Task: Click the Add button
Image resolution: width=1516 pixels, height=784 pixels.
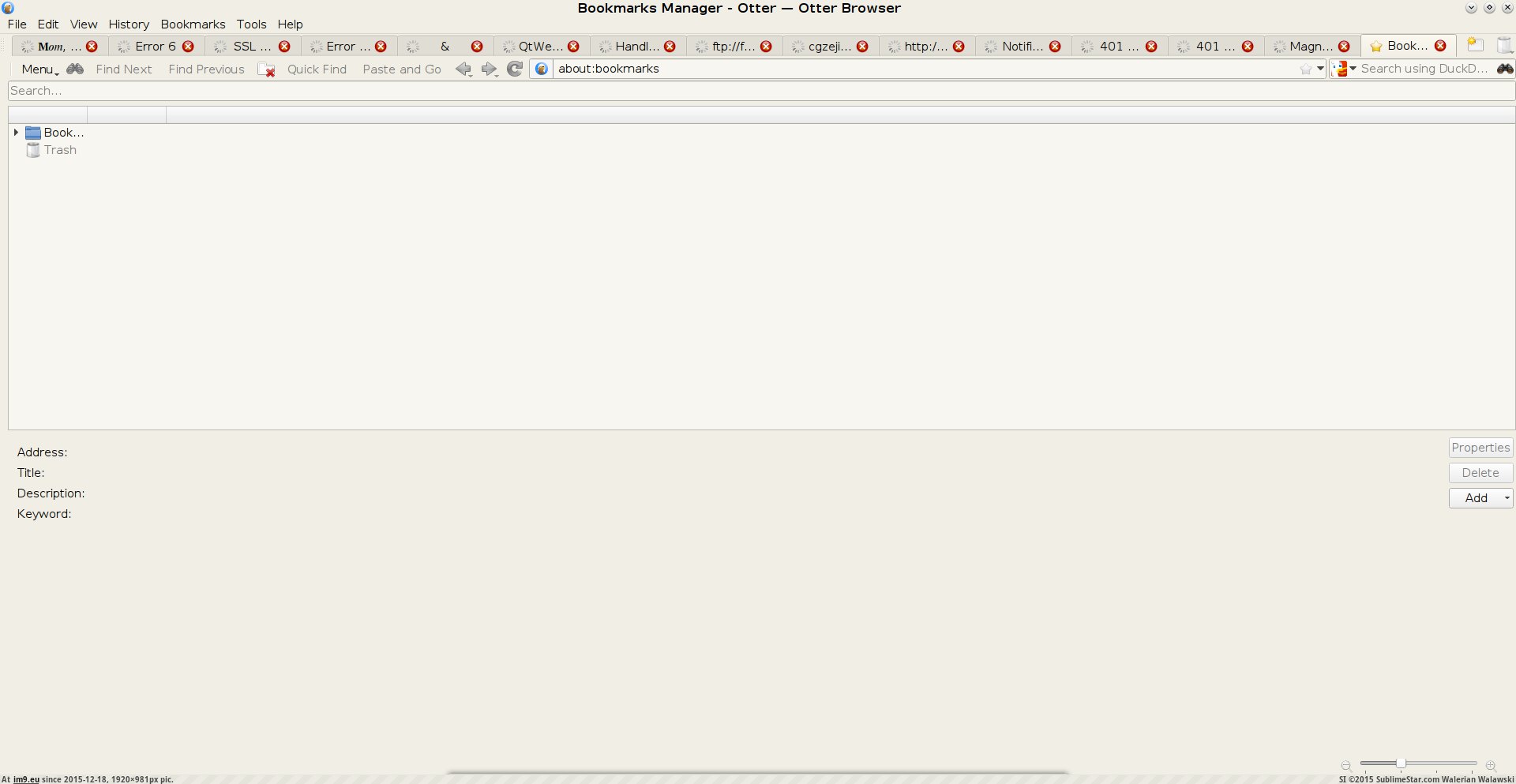Action: (1476, 498)
